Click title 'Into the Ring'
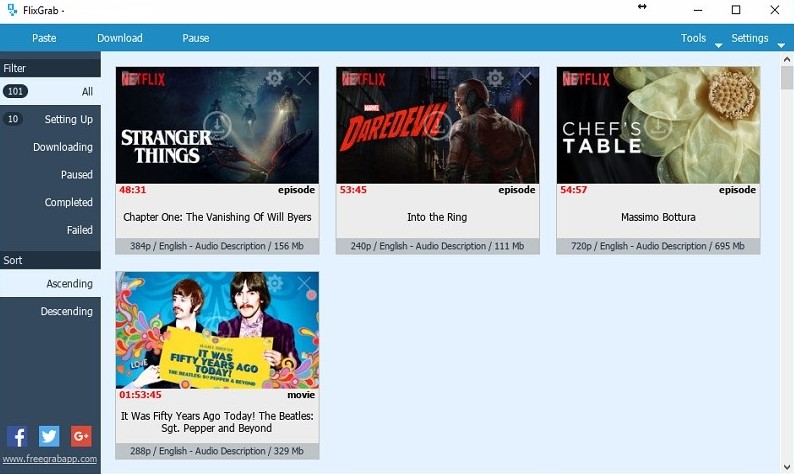 [437, 217]
